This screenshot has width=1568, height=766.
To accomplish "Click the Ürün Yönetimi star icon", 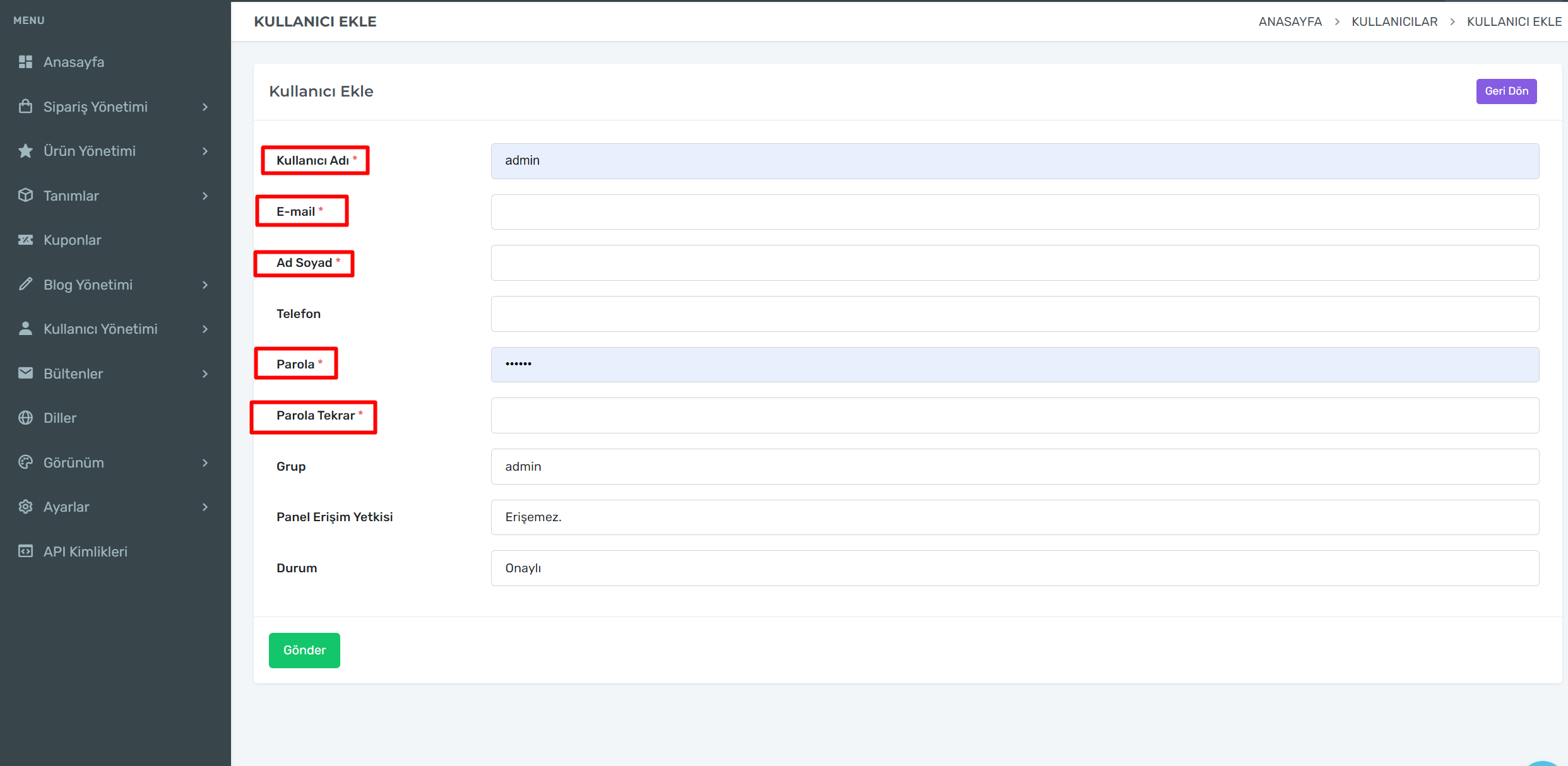I will coord(25,151).
